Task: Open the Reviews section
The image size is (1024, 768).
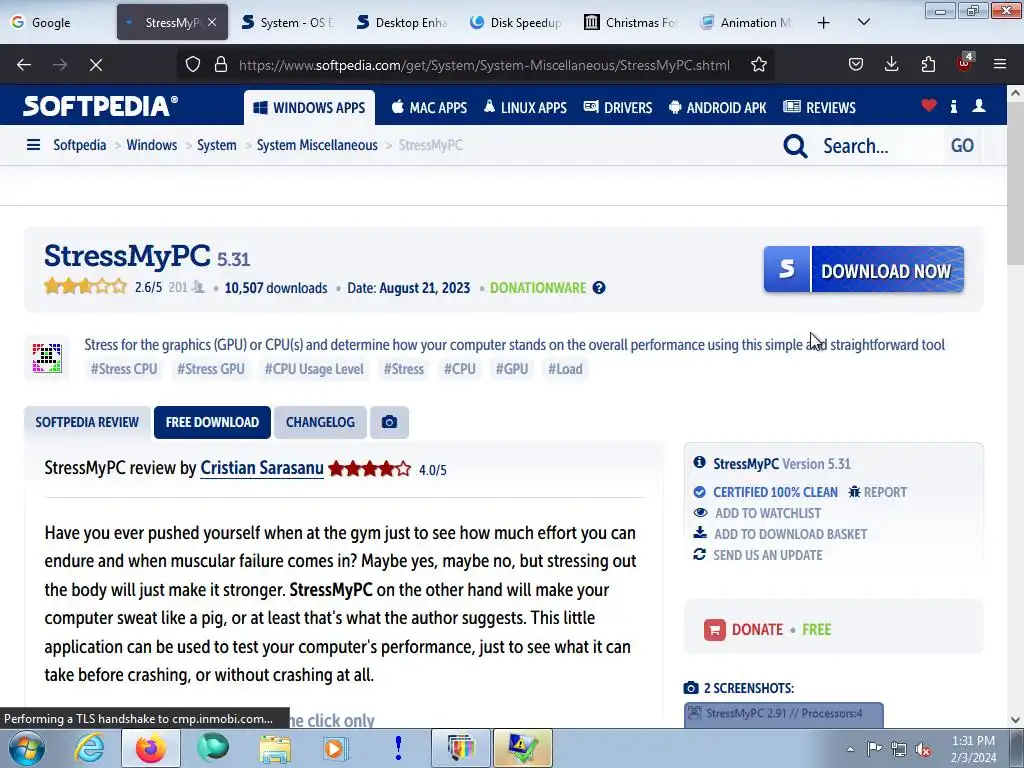Action: (x=820, y=108)
